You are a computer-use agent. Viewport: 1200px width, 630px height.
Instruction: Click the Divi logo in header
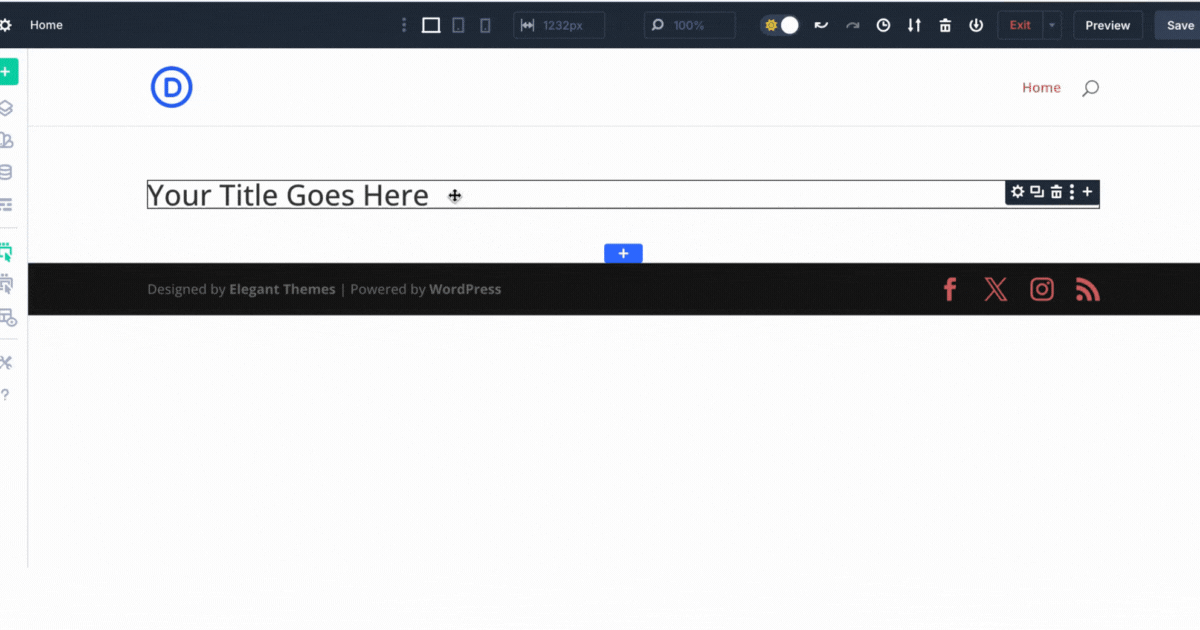coord(172,88)
